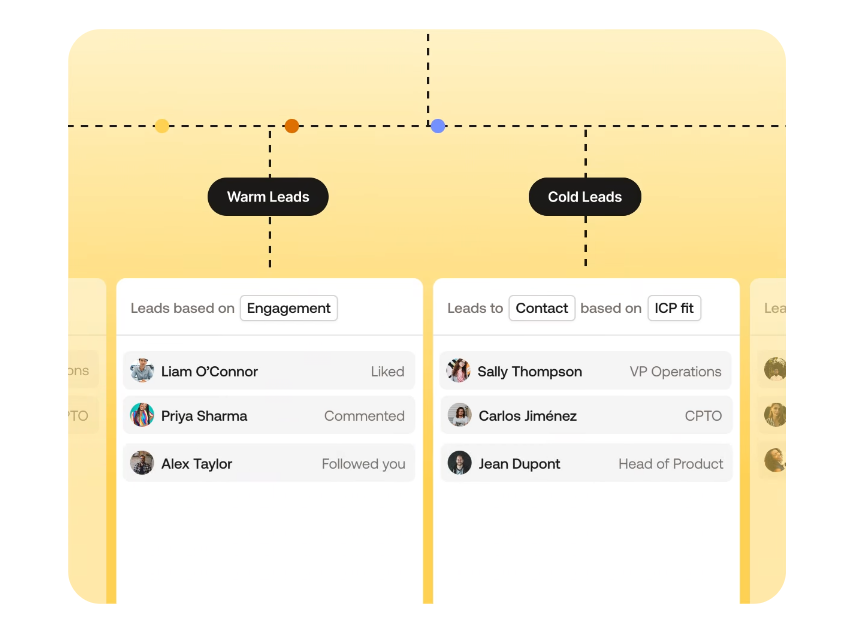Click Liam O'Connor's avatar
This screenshot has width=845, height=641.
coord(142,370)
